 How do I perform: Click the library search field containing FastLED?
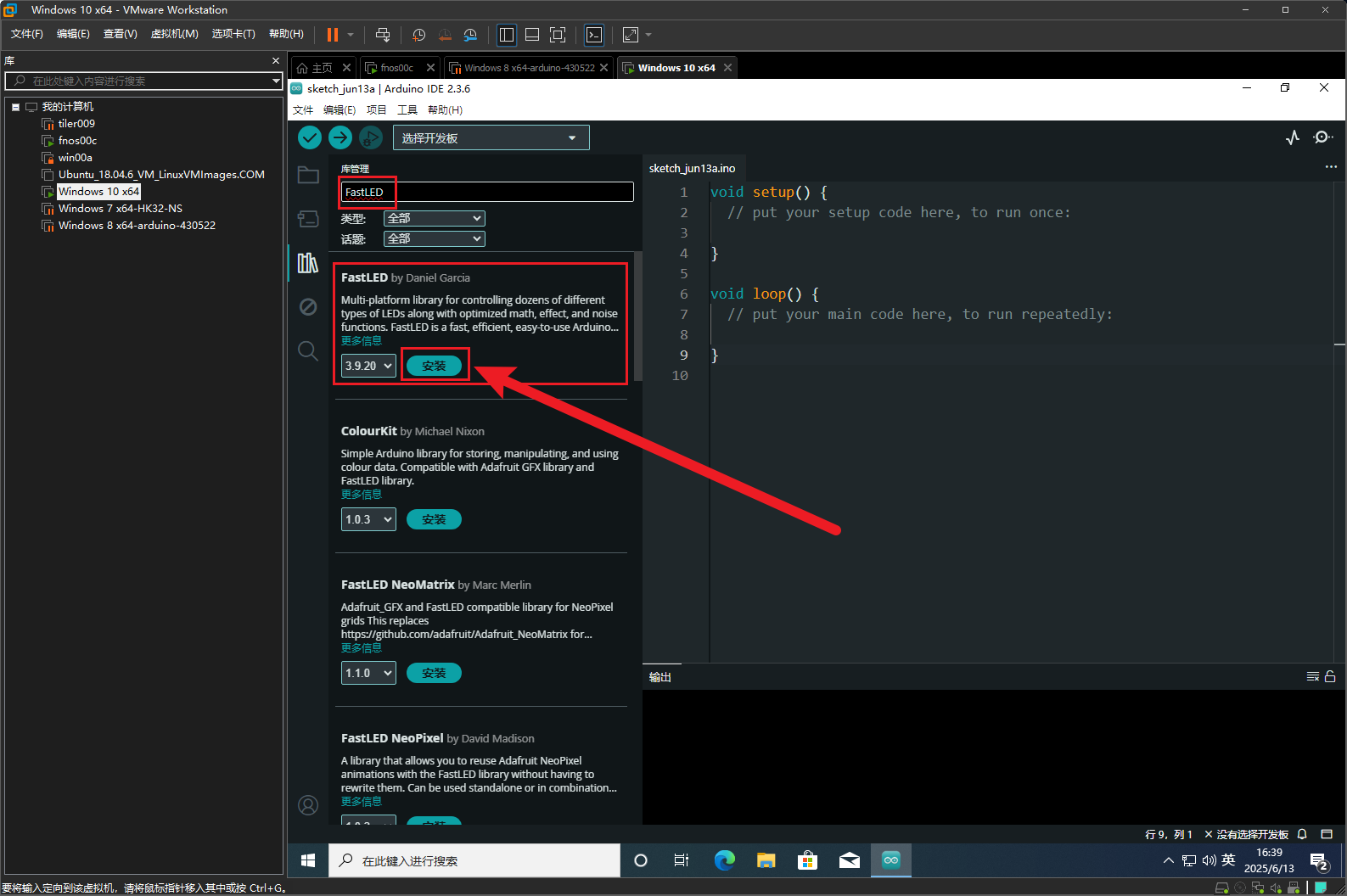tap(487, 192)
